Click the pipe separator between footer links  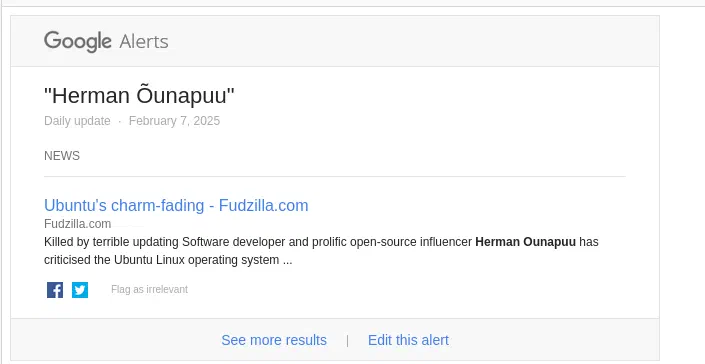coord(347,341)
